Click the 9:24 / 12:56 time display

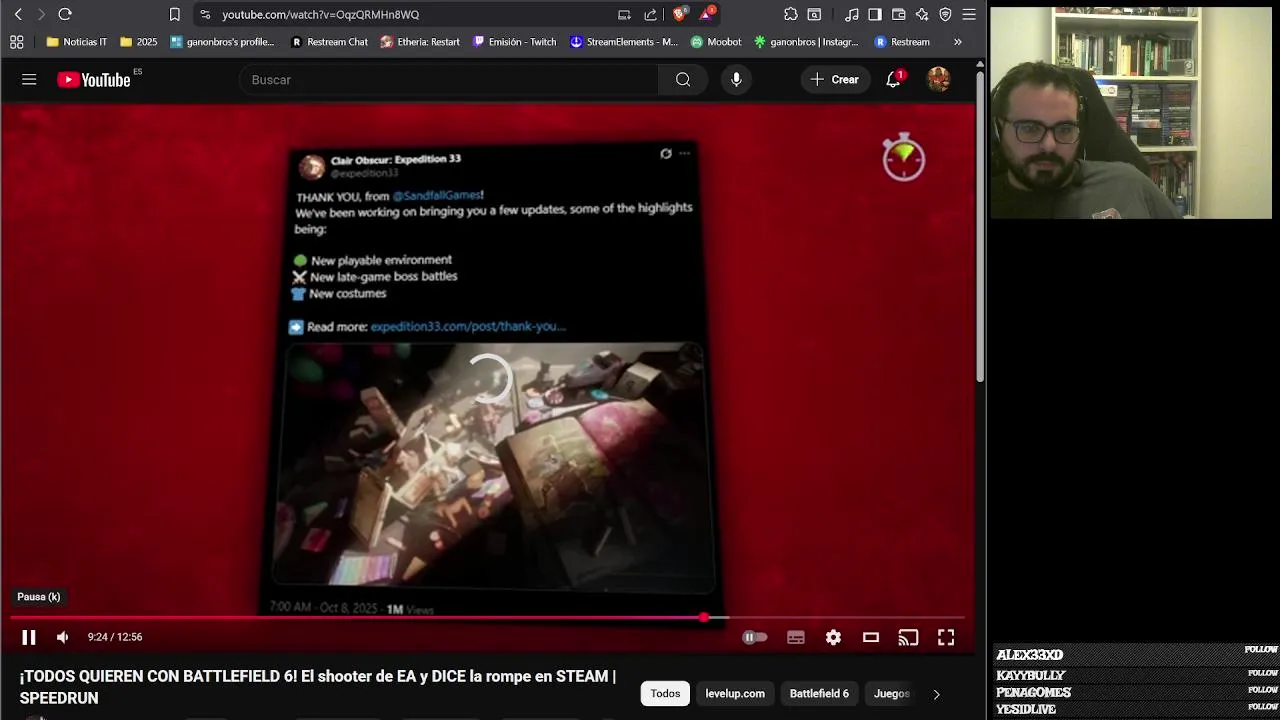(115, 637)
